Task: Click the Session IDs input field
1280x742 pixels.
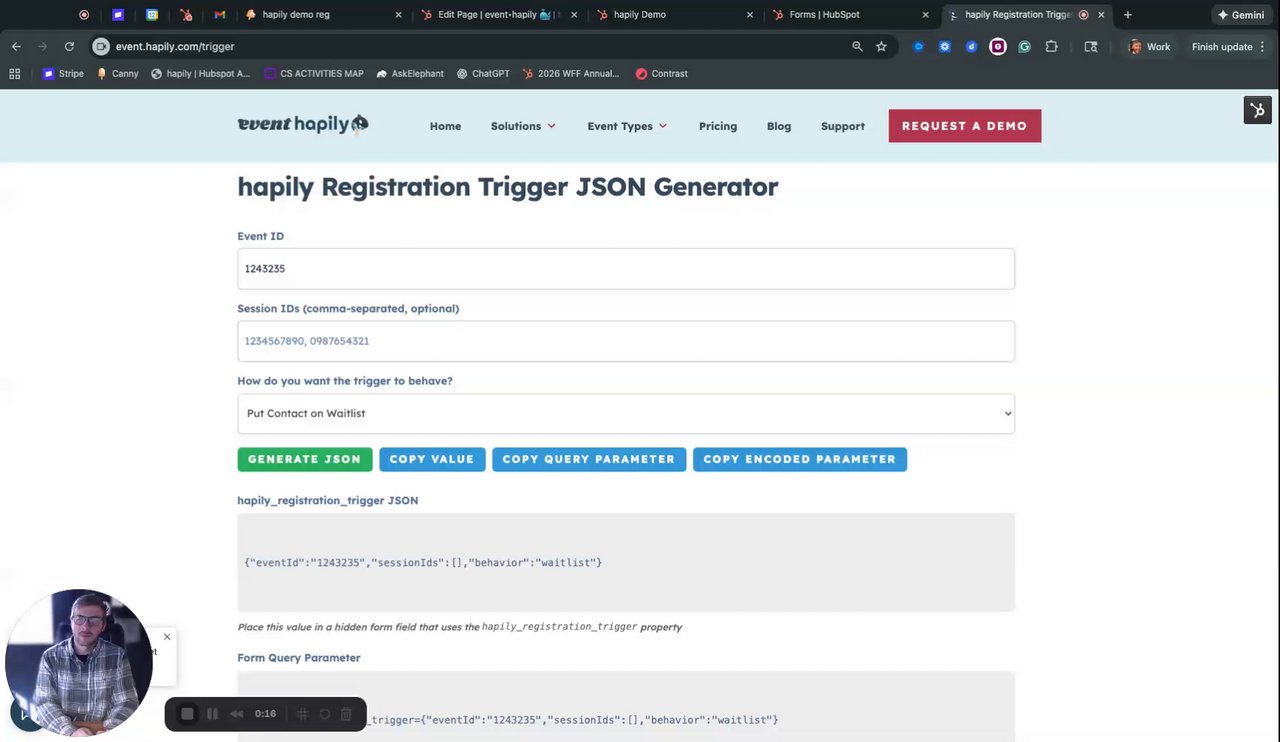Action: (x=626, y=341)
